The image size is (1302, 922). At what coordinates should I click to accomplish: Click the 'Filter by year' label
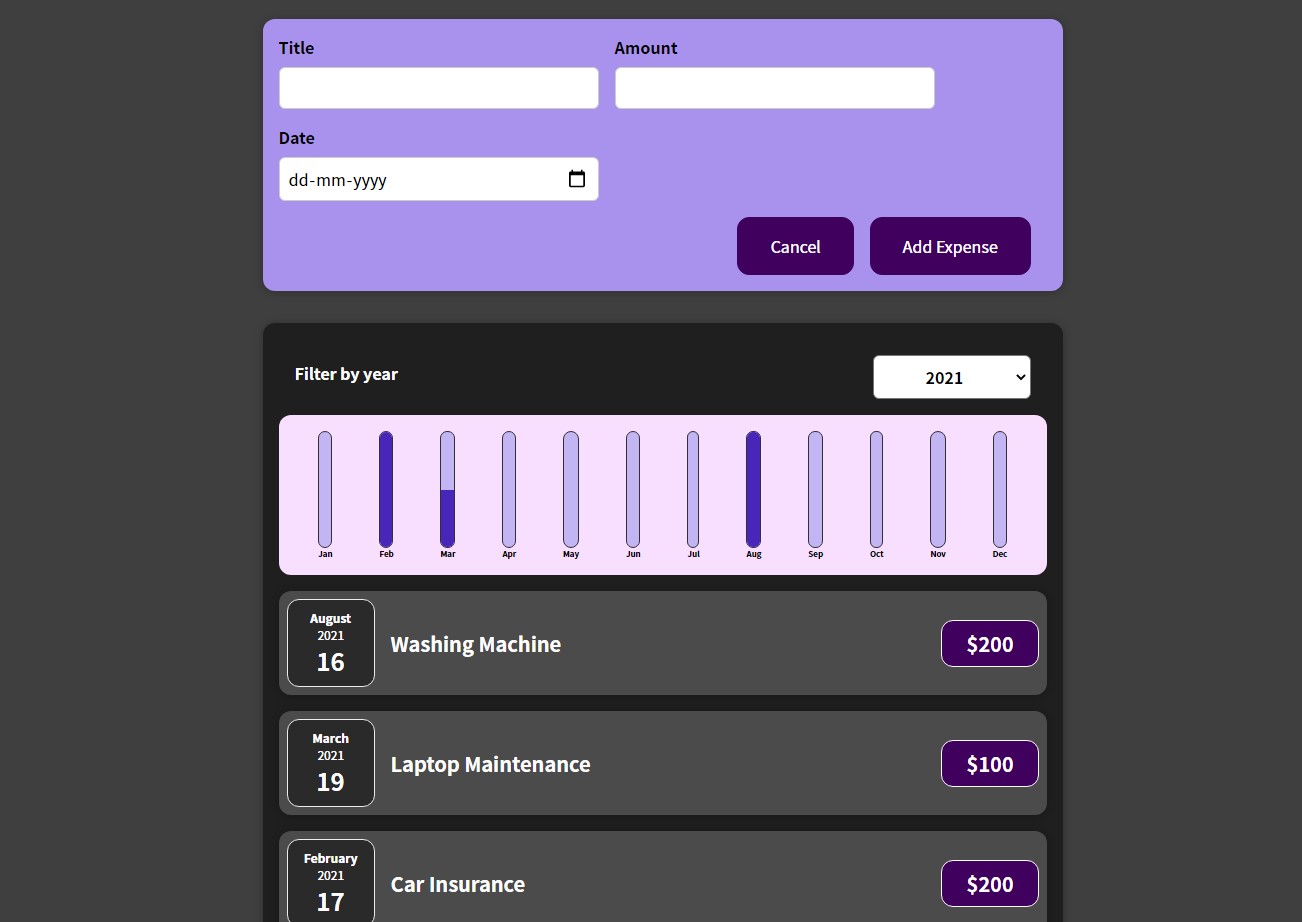tap(346, 374)
